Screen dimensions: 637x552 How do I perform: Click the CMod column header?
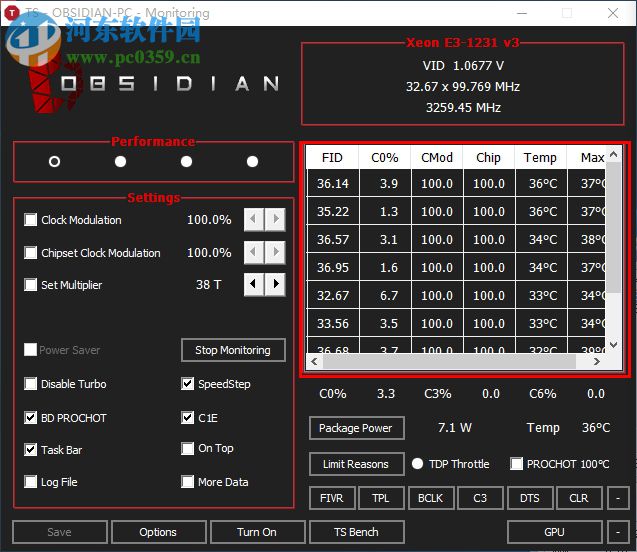point(437,158)
